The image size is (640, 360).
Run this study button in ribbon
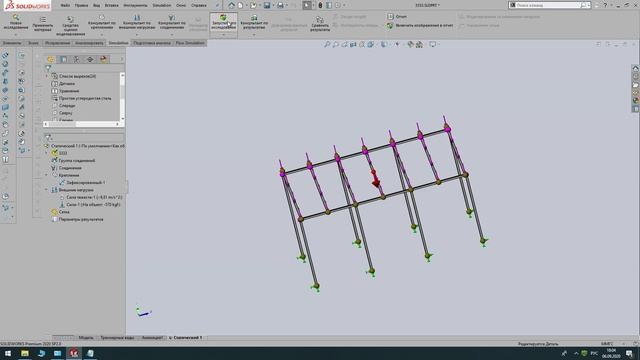pos(223,21)
